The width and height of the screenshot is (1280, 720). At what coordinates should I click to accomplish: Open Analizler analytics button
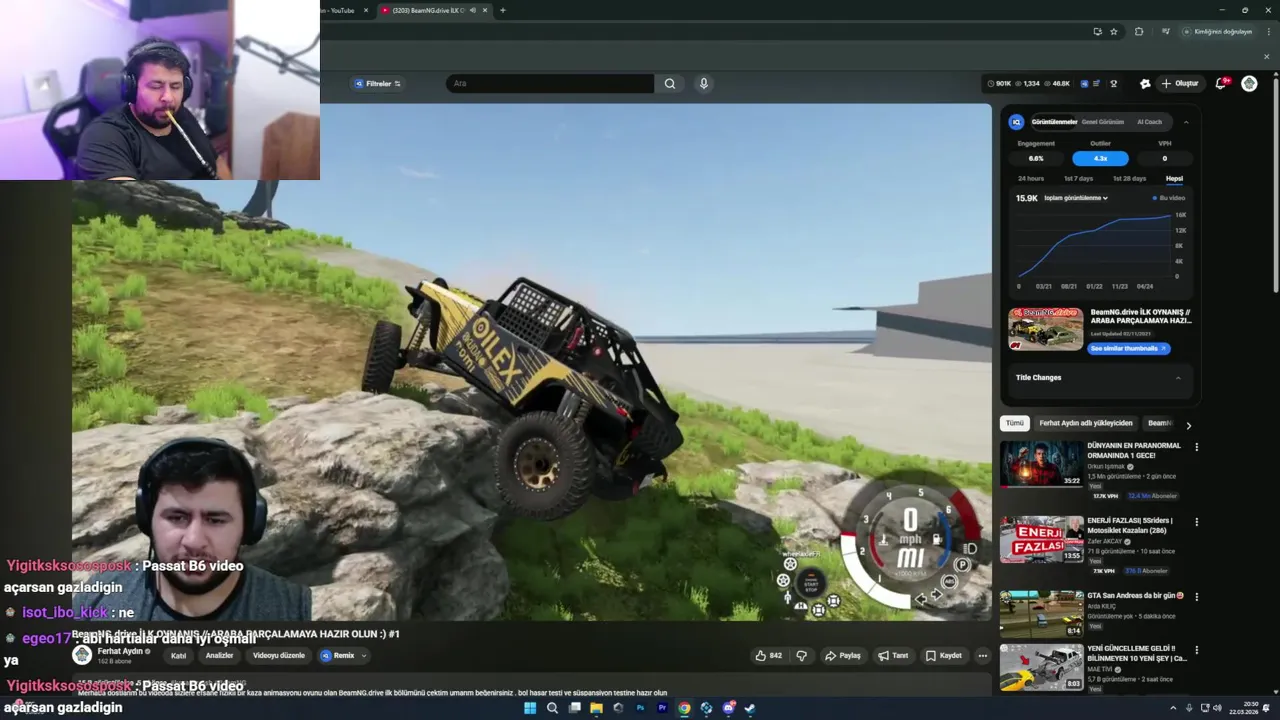click(220, 656)
